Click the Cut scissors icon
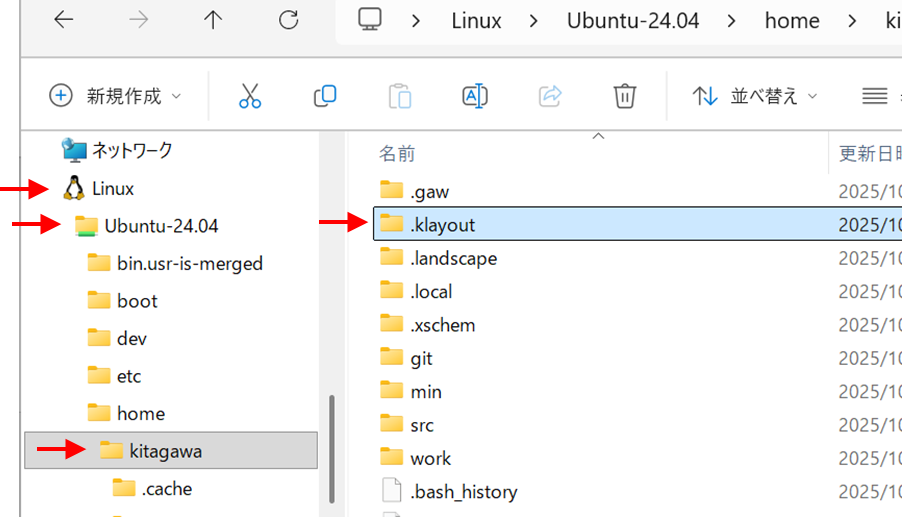The image size is (902, 517). tap(250, 96)
